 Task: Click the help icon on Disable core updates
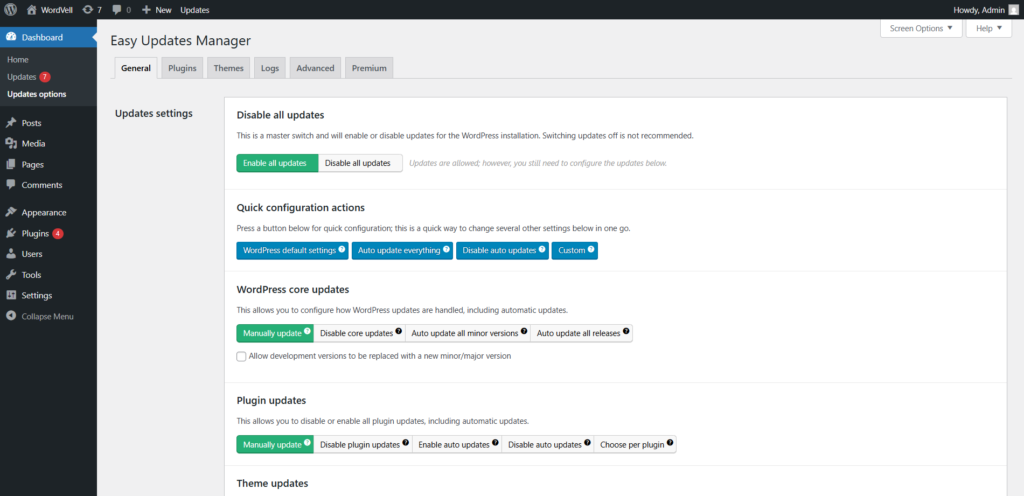[x=398, y=332]
